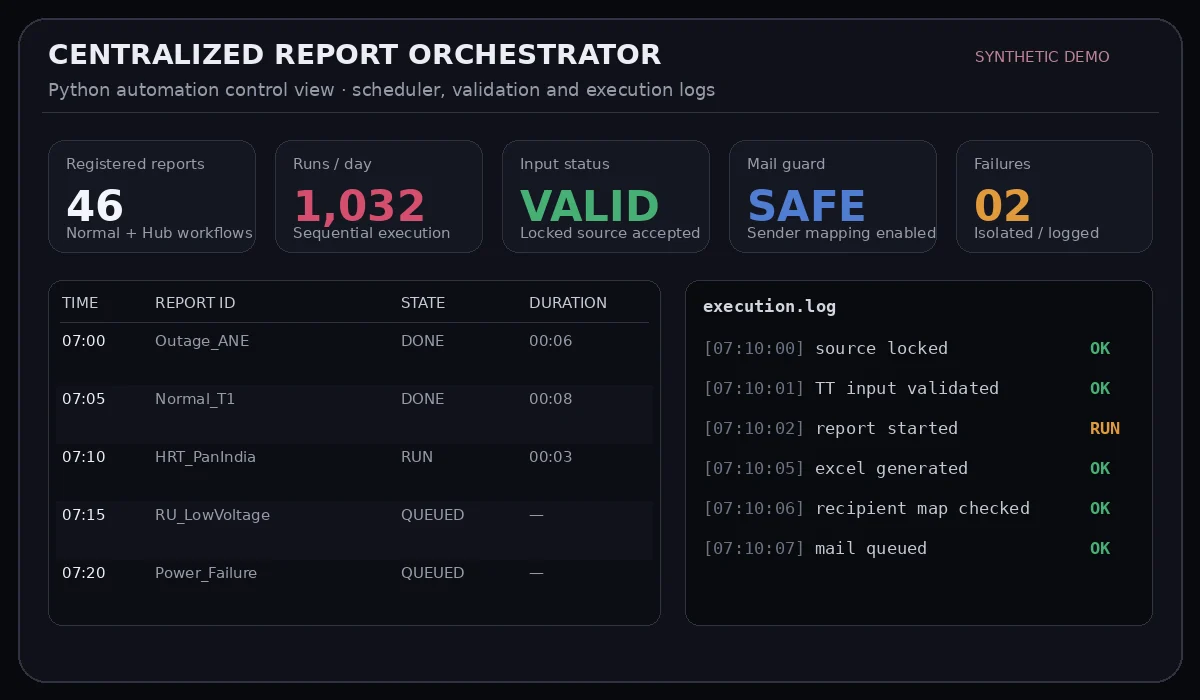
Task: Click the 07:20 time cell
Action: point(84,573)
